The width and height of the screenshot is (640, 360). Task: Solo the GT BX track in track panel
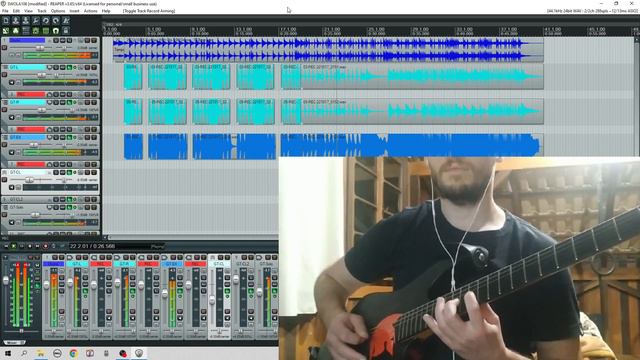(x=94, y=138)
